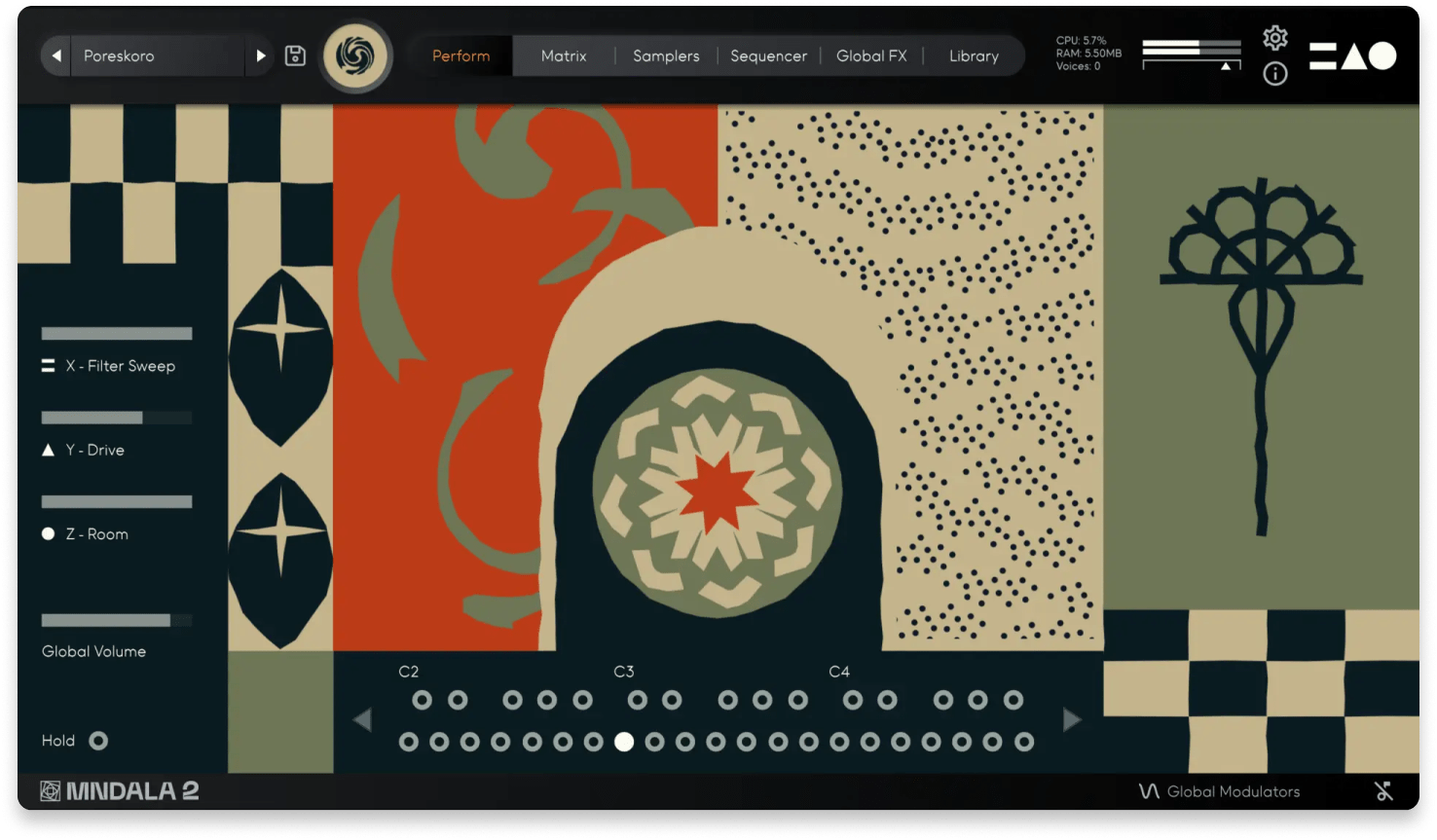Adjust the Global Volume slider
Image resolution: width=1437 pixels, height=840 pixels.
click(116, 620)
